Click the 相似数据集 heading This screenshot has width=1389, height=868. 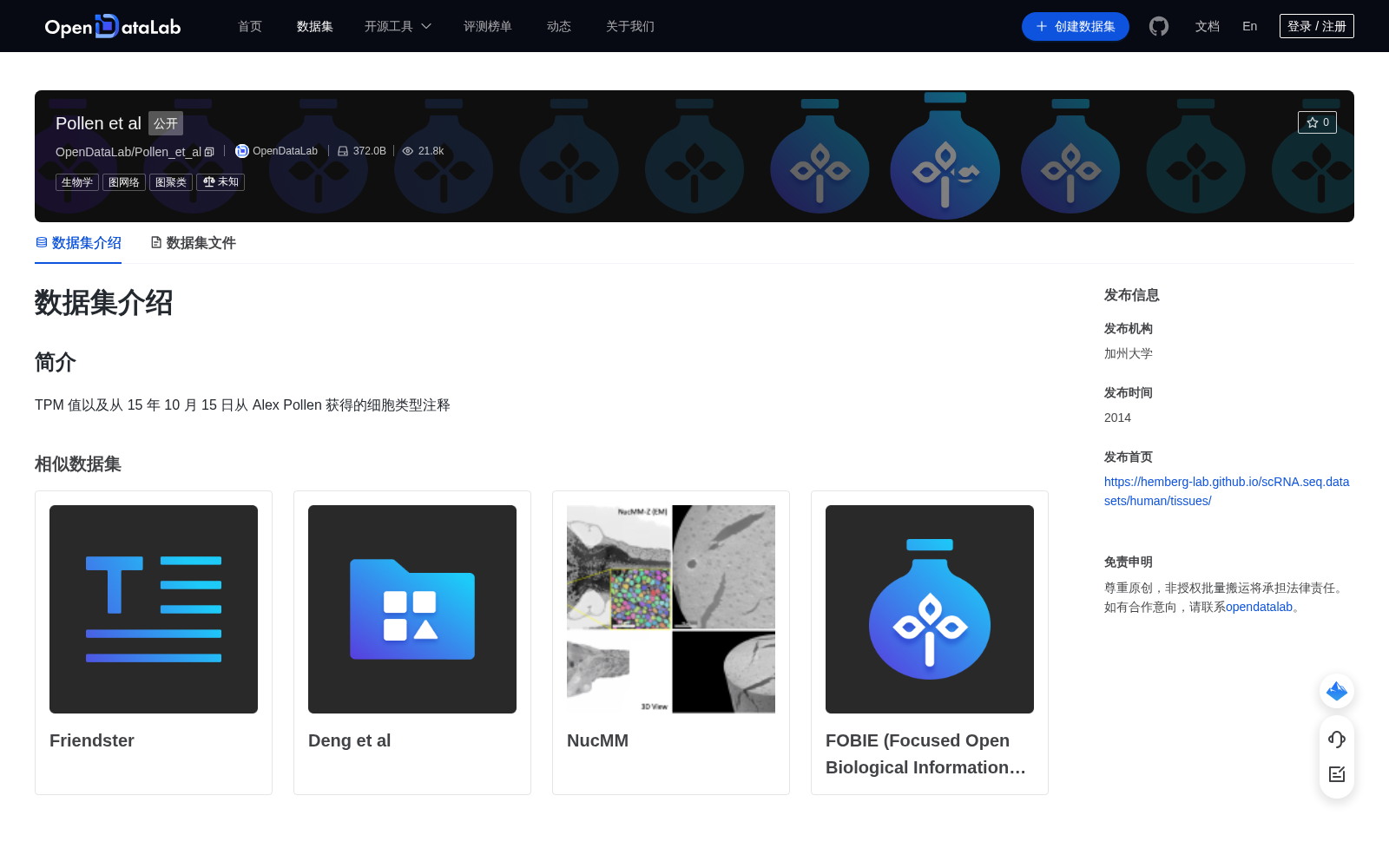78,464
